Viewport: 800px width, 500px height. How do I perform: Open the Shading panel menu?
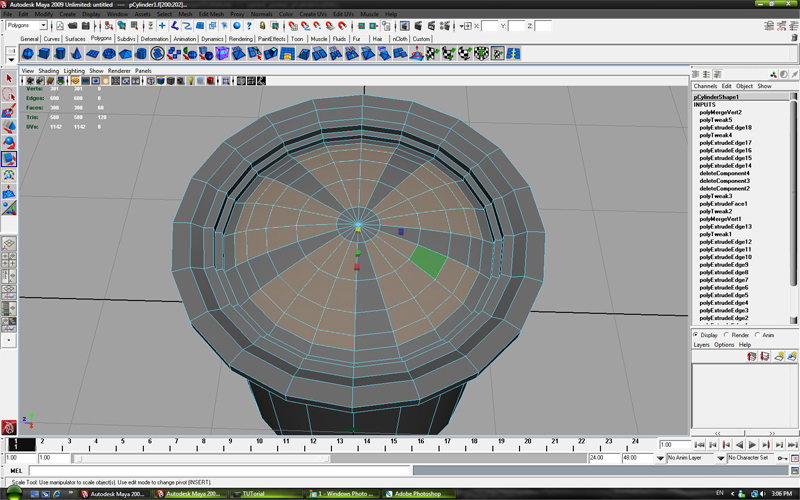coord(48,71)
